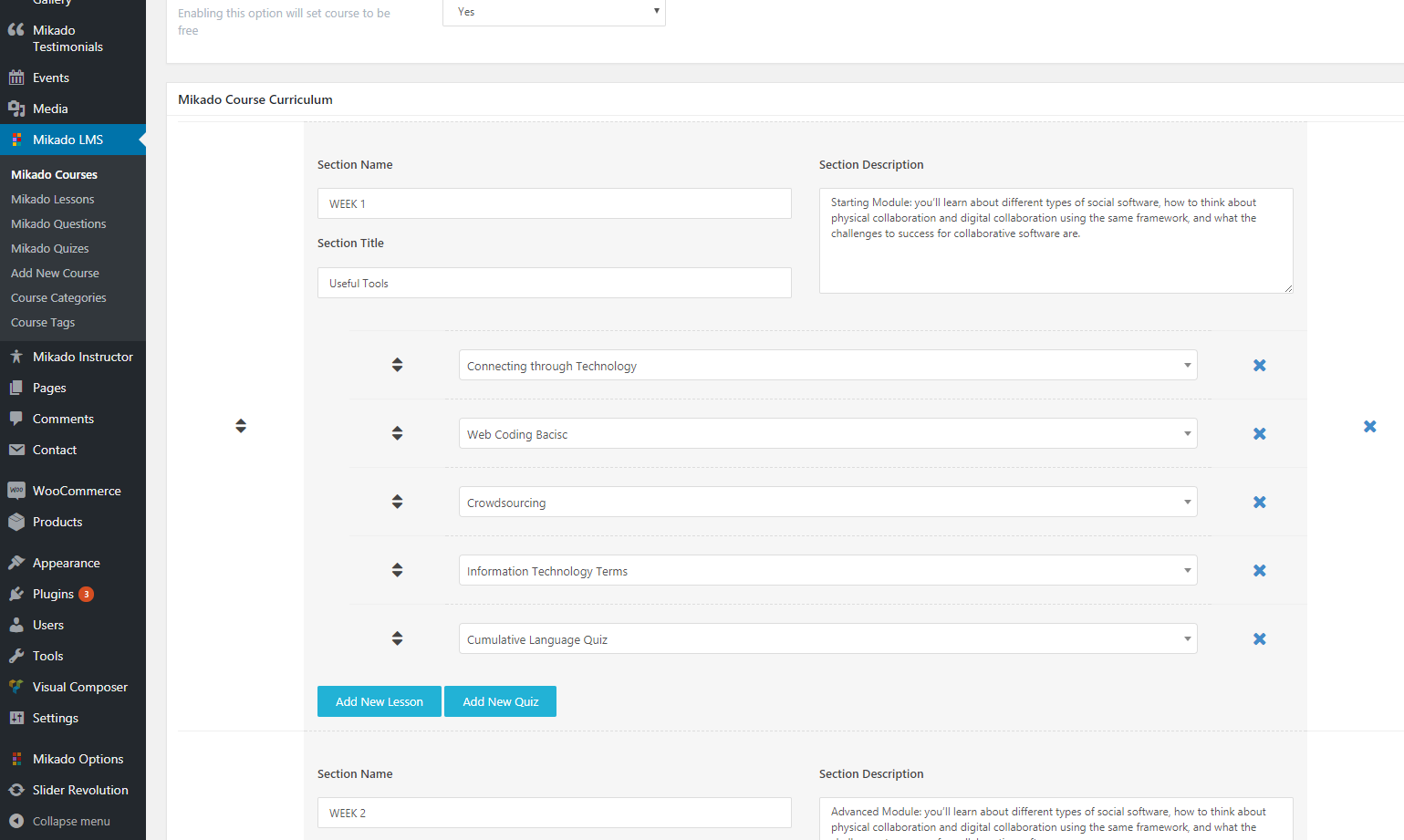Image resolution: width=1404 pixels, height=840 pixels.
Task: Open Course Categories submenu item
Action: click(x=58, y=297)
